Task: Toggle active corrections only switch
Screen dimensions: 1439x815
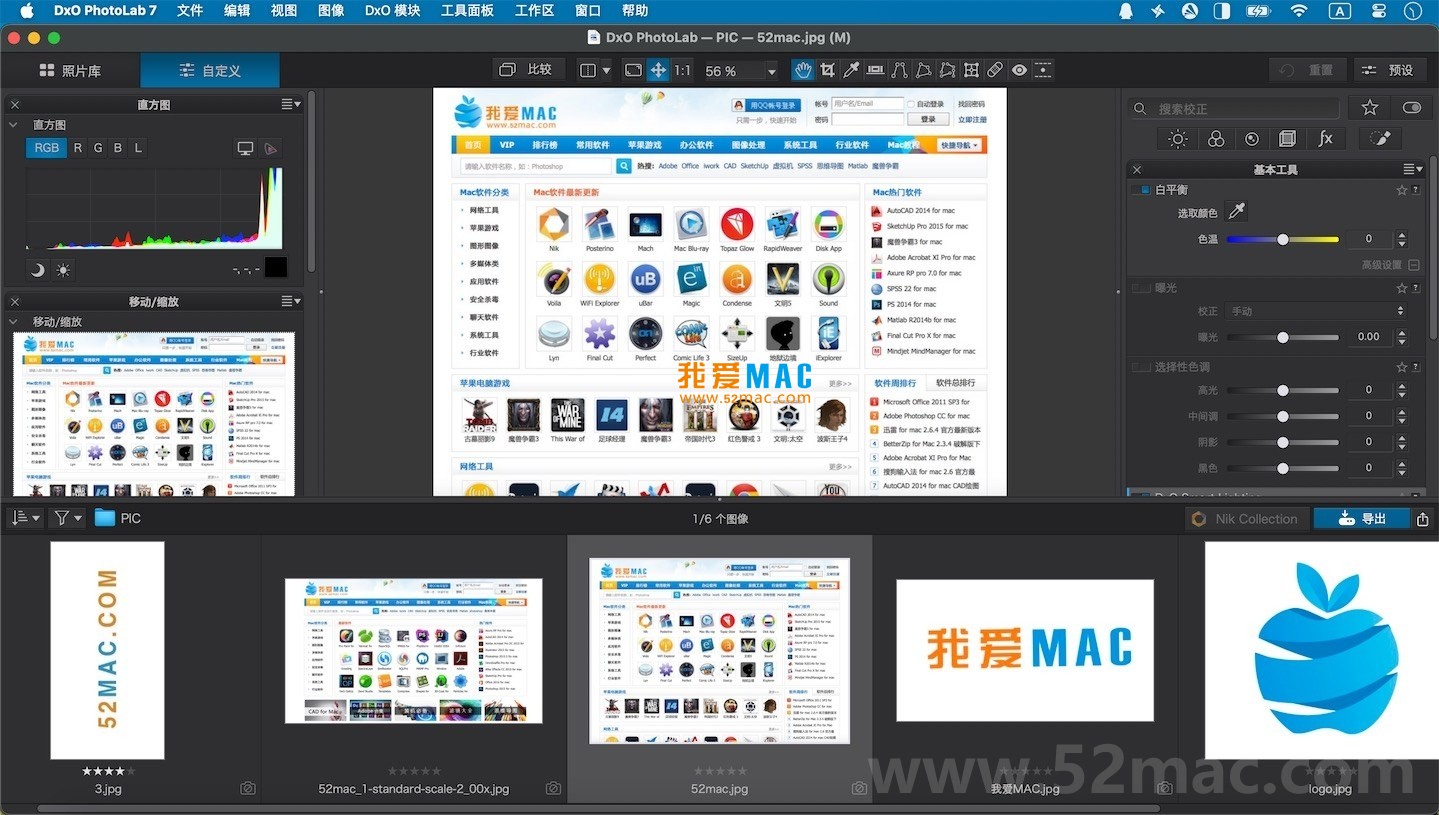Action: (x=1412, y=107)
